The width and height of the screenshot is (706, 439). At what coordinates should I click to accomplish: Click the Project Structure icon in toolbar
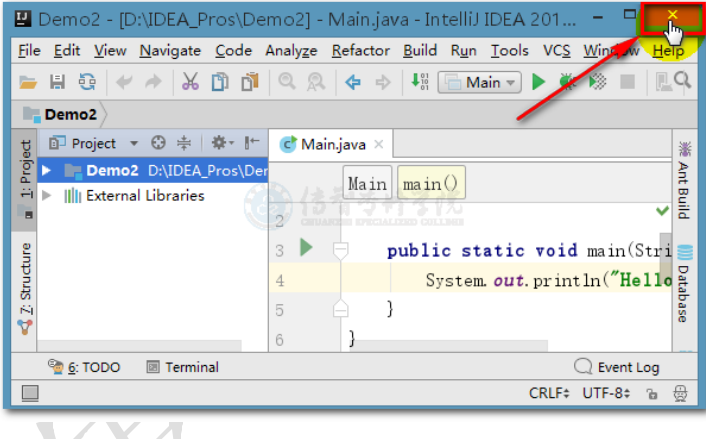pyautogui.click(x=663, y=82)
